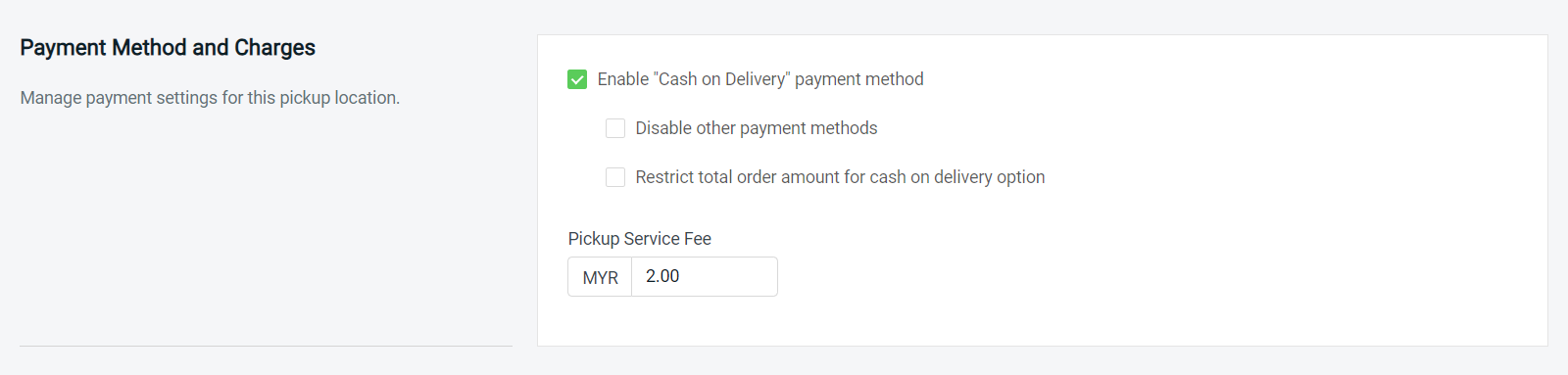Image resolution: width=1568 pixels, height=375 pixels.
Task: Uncheck the green Cash on Delivery checkmark
Action: (577, 79)
